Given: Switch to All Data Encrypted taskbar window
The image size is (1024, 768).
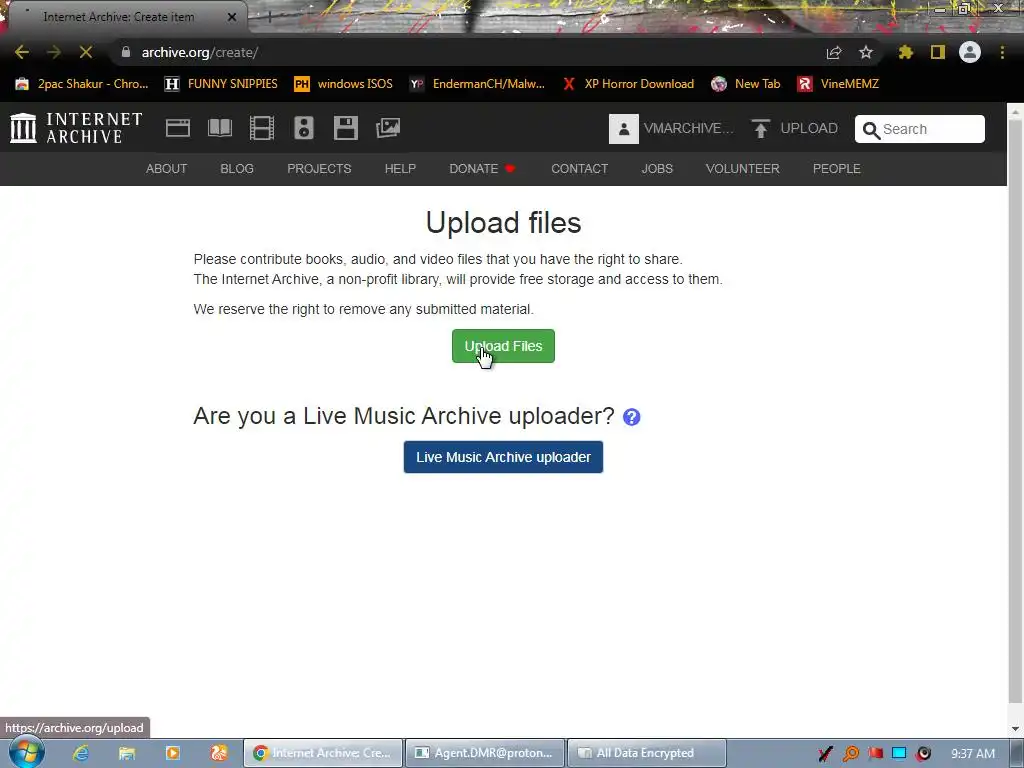Looking at the screenshot, I should tap(647, 753).
